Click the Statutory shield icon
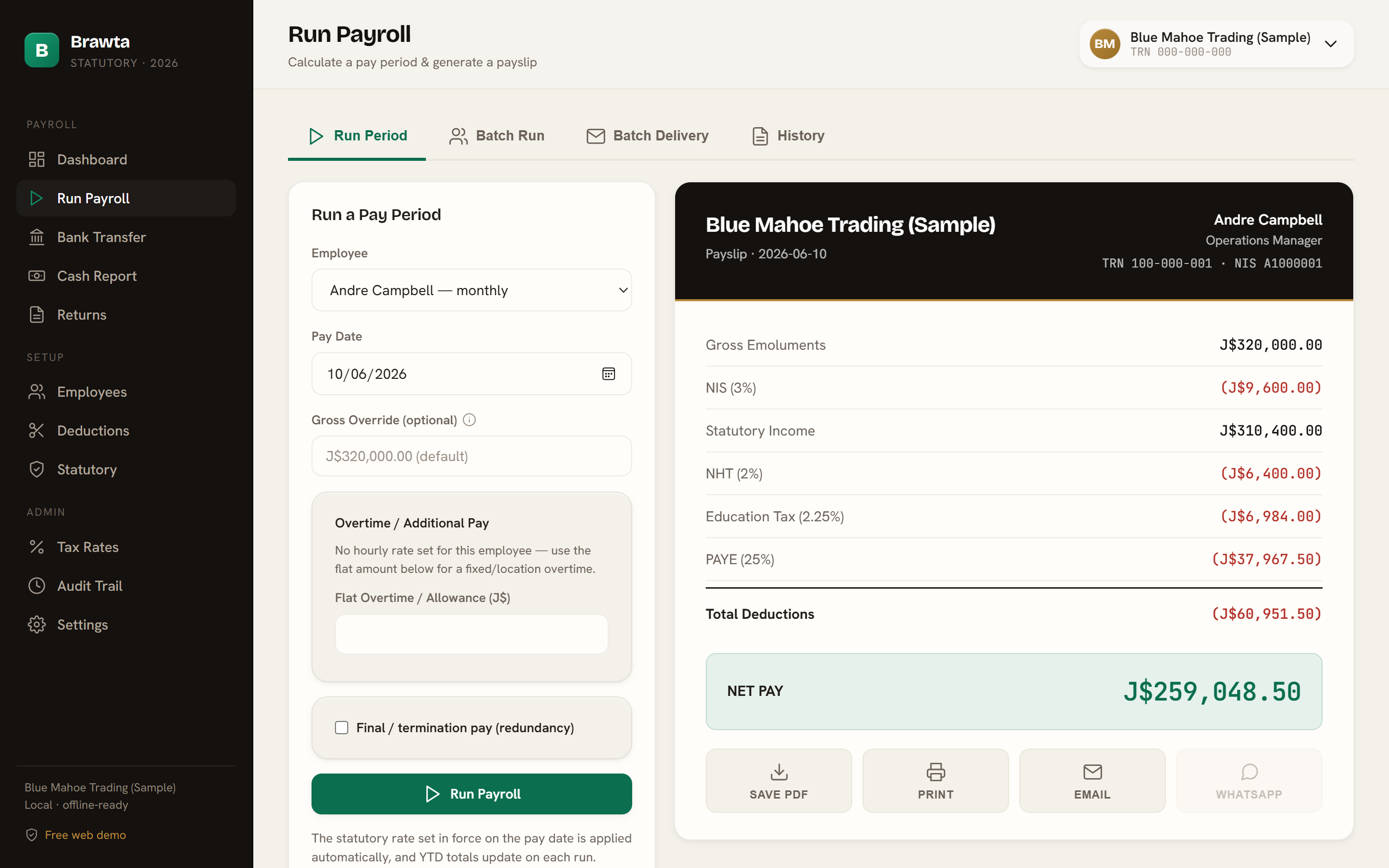Screen dimensions: 1389x868 click(37, 469)
